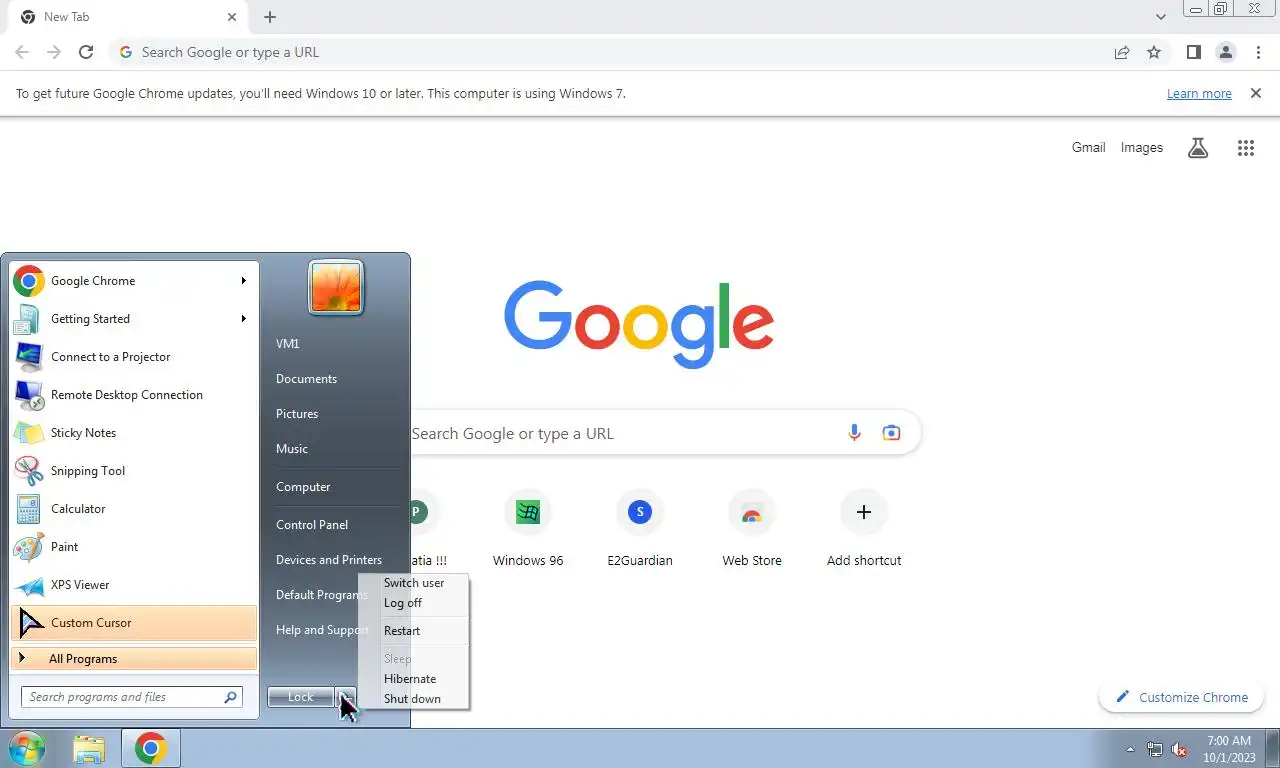Dismiss the update infobar
Viewport: 1280px width, 768px height.
(x=1256, y=93)
